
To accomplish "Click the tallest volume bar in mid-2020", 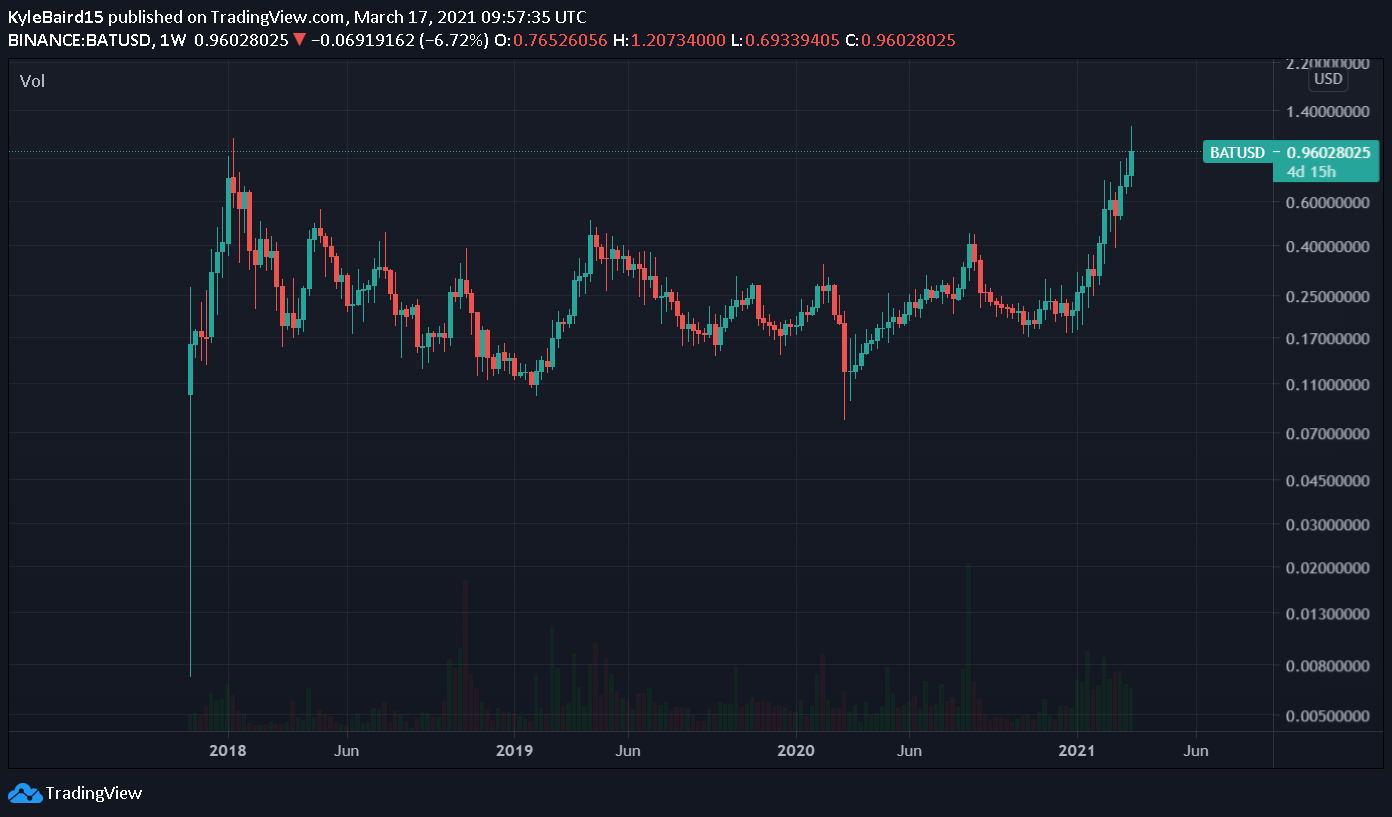I will click(968, 647).
